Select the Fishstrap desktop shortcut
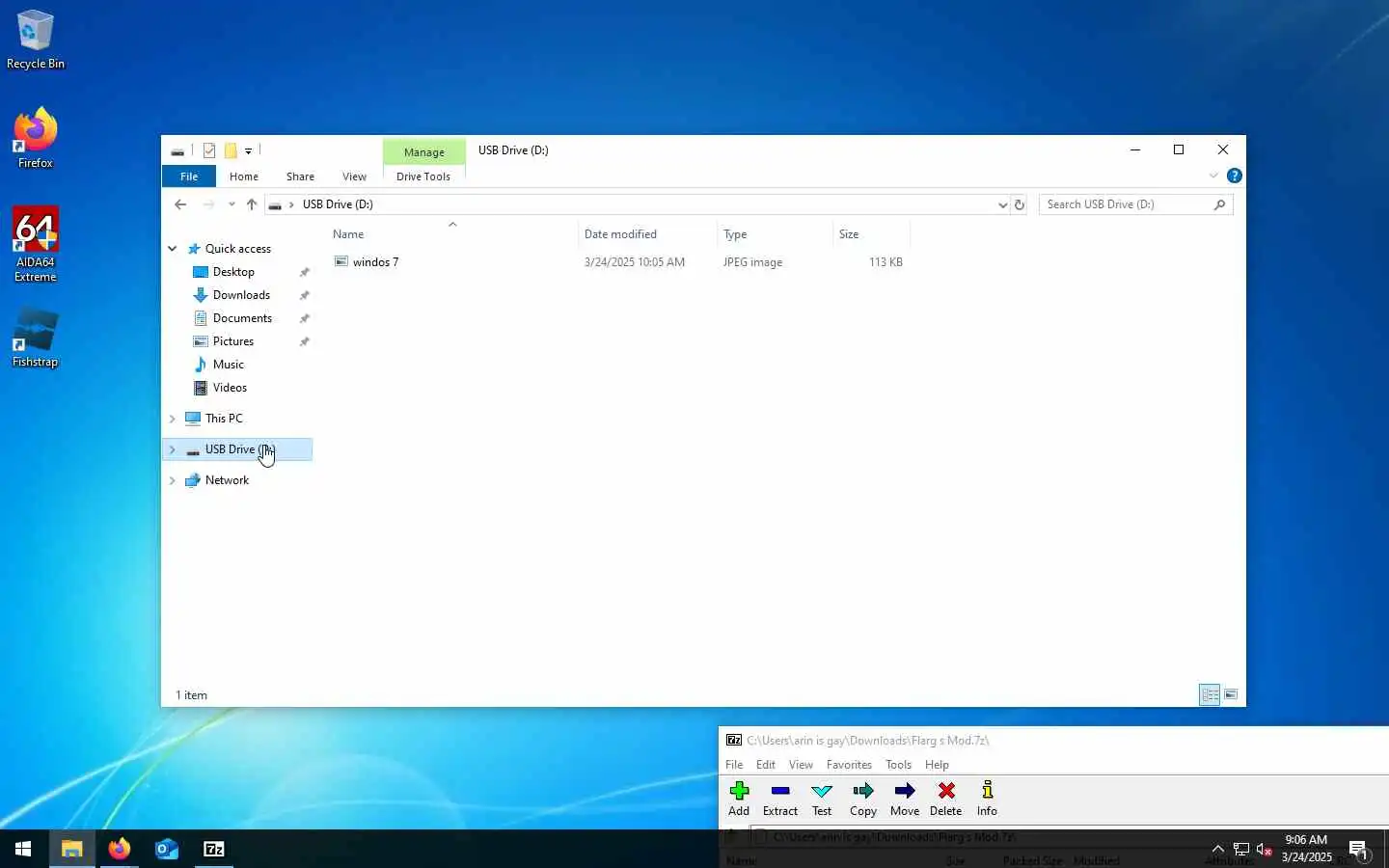This screenshot has height=868, width=1389. pos(36,339)
